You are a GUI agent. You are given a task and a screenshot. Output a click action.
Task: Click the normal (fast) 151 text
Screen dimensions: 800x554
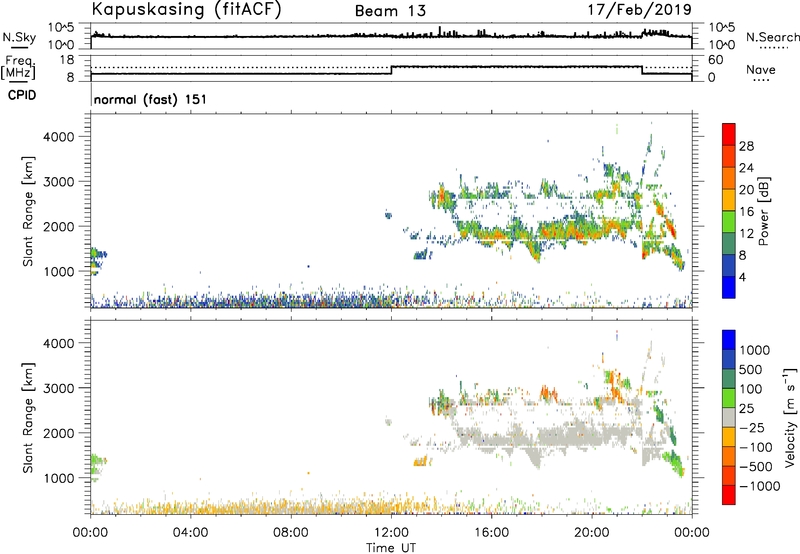click(151, 99)
